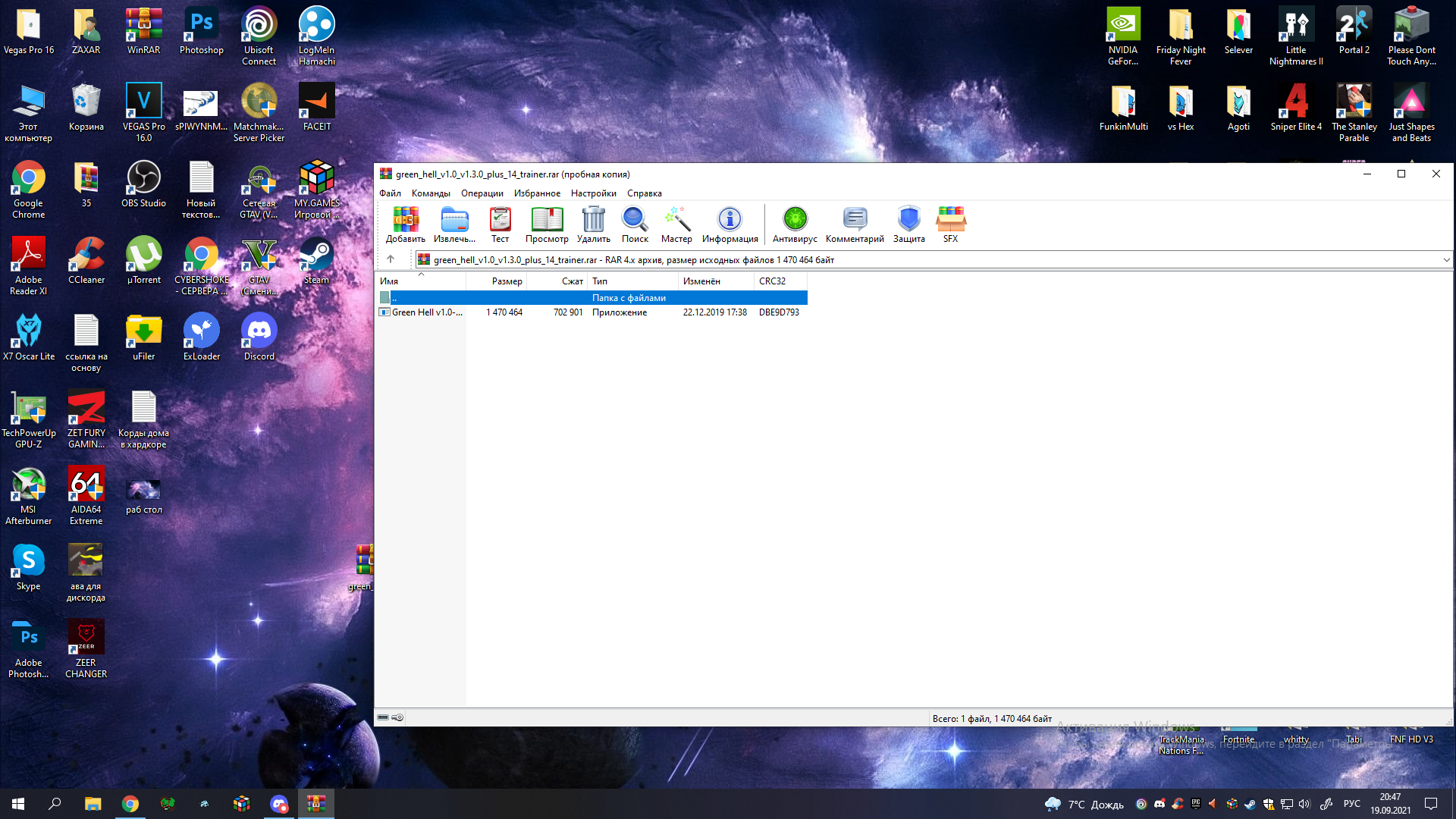The height and width of the screenshot is (819, 1456).
Task: Open the Файл menu
Action: point(390,193)
